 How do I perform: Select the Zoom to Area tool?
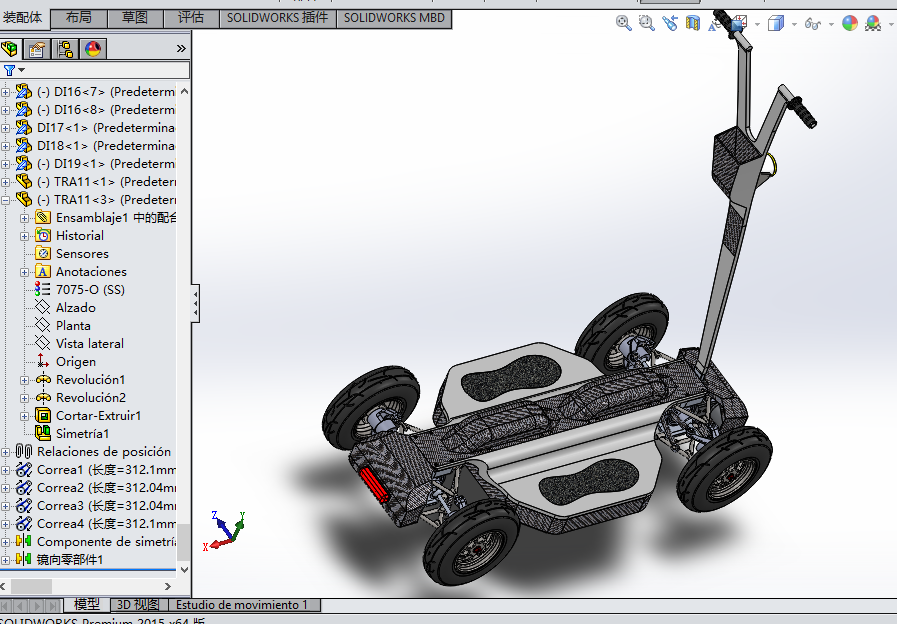click(x=646, y=23)
